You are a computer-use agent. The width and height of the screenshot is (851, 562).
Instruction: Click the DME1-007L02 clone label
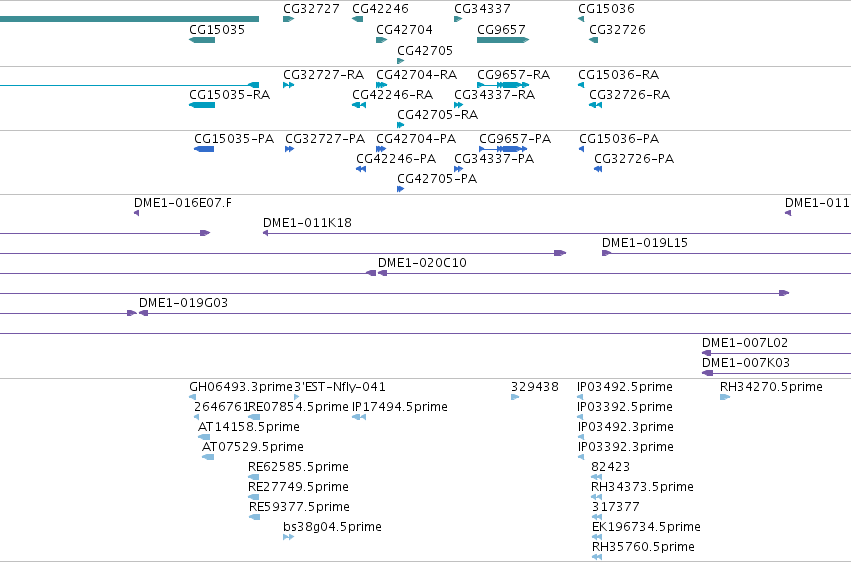[745, 343]
